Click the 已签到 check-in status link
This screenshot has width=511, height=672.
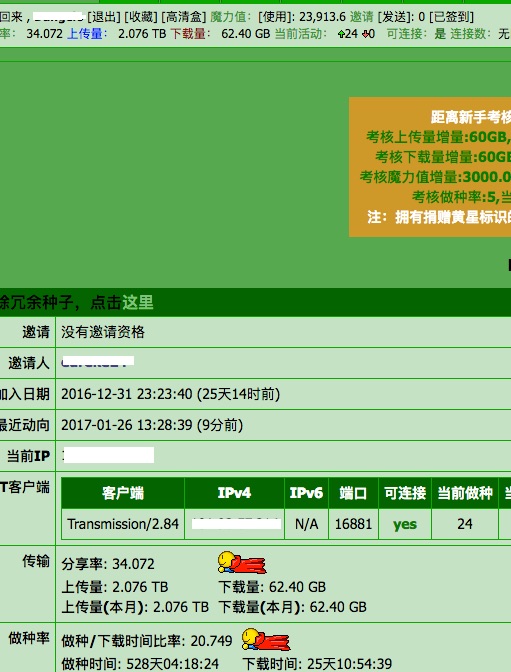[451, 17]
